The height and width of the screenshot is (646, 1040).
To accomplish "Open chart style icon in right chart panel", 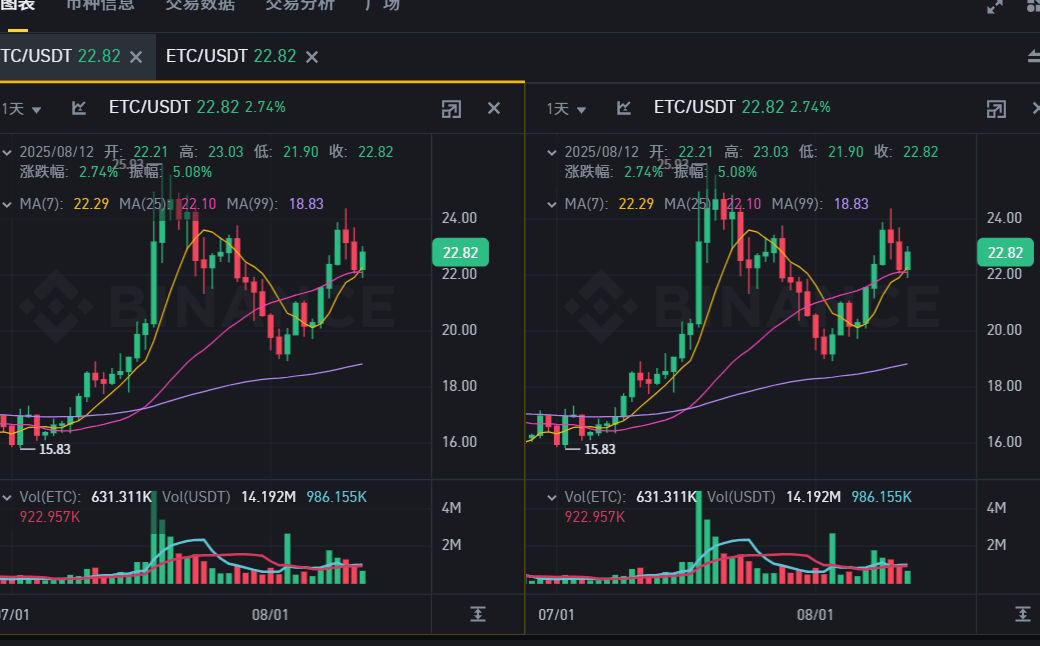I will pos(624,108).
